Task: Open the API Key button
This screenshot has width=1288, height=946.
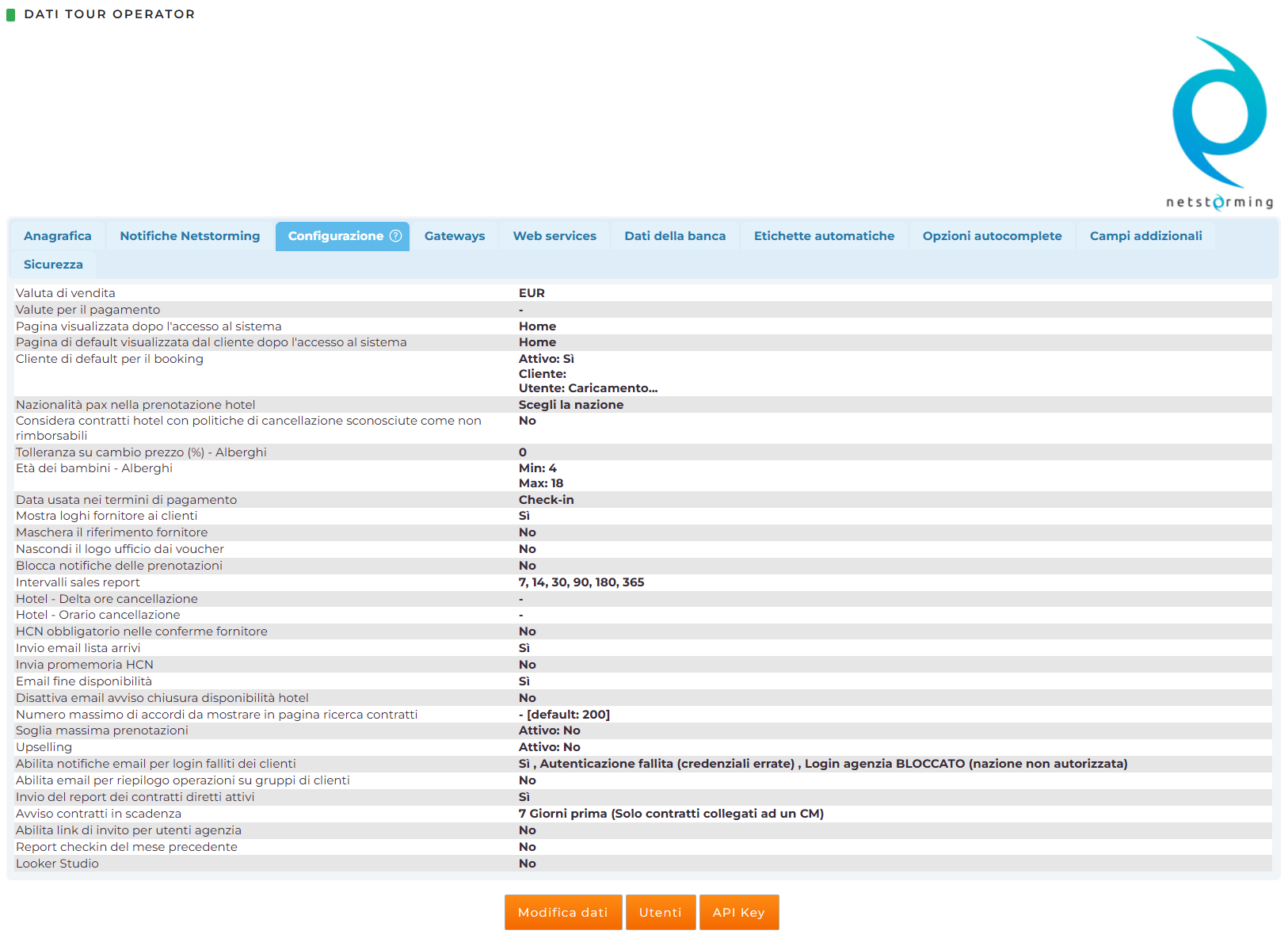Action: (738, 913)
